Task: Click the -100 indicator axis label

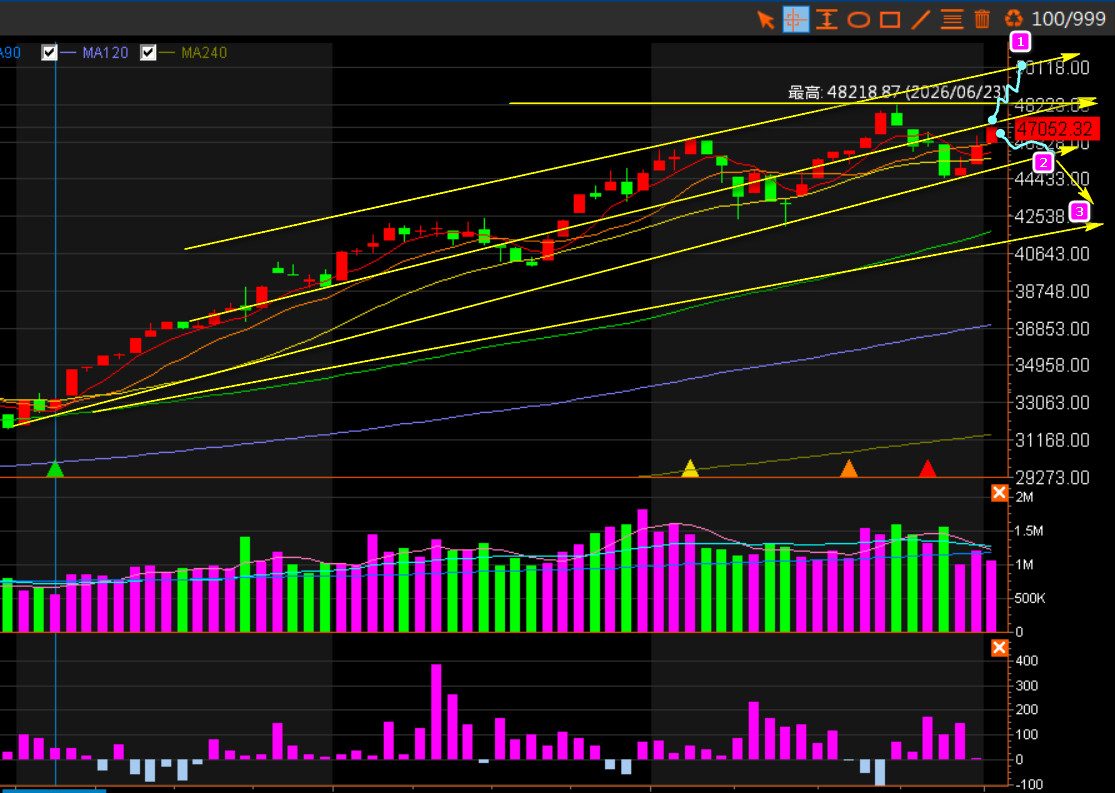Action: [x=1028, y=785]
